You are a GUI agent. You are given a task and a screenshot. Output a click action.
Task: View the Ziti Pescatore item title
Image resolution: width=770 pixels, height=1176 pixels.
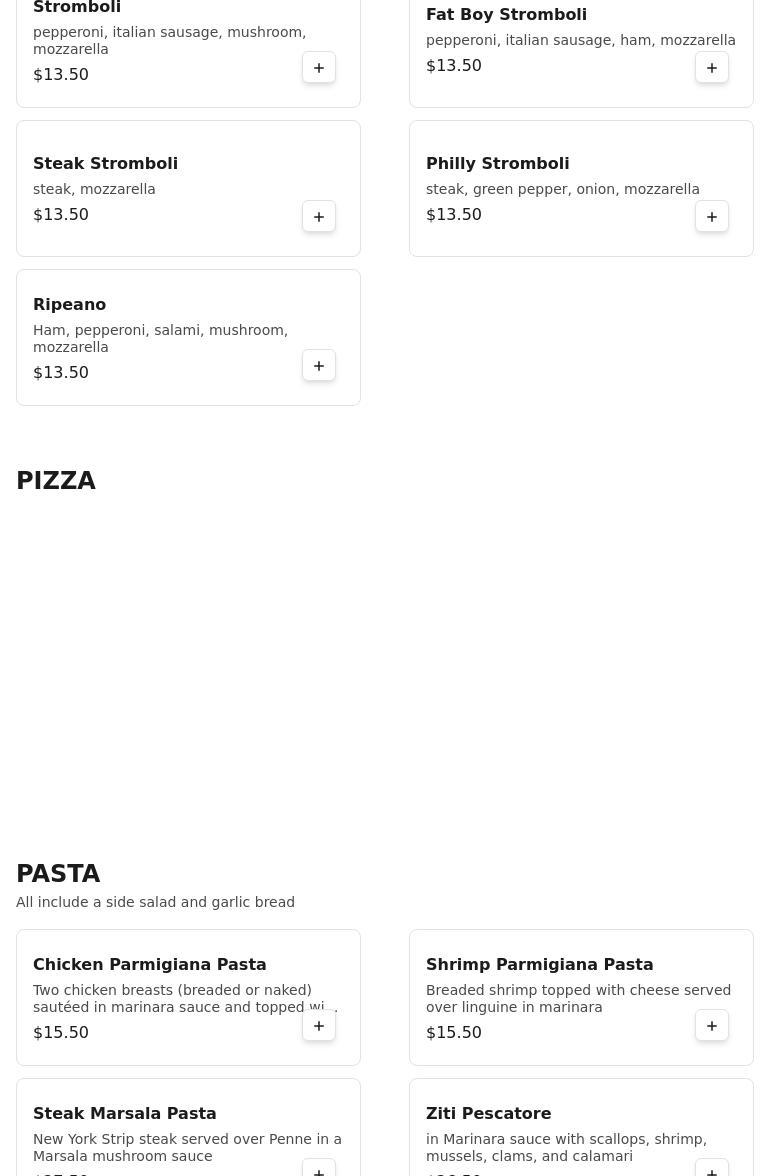click(488, 1114)
